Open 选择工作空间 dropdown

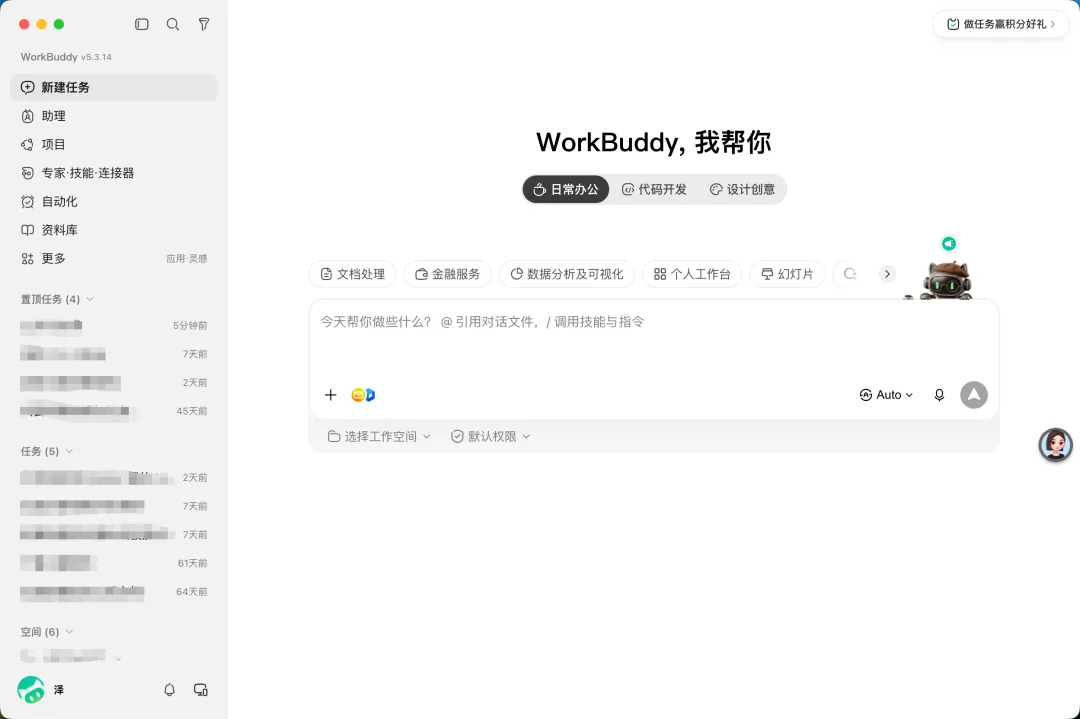(x=379, y=436)
